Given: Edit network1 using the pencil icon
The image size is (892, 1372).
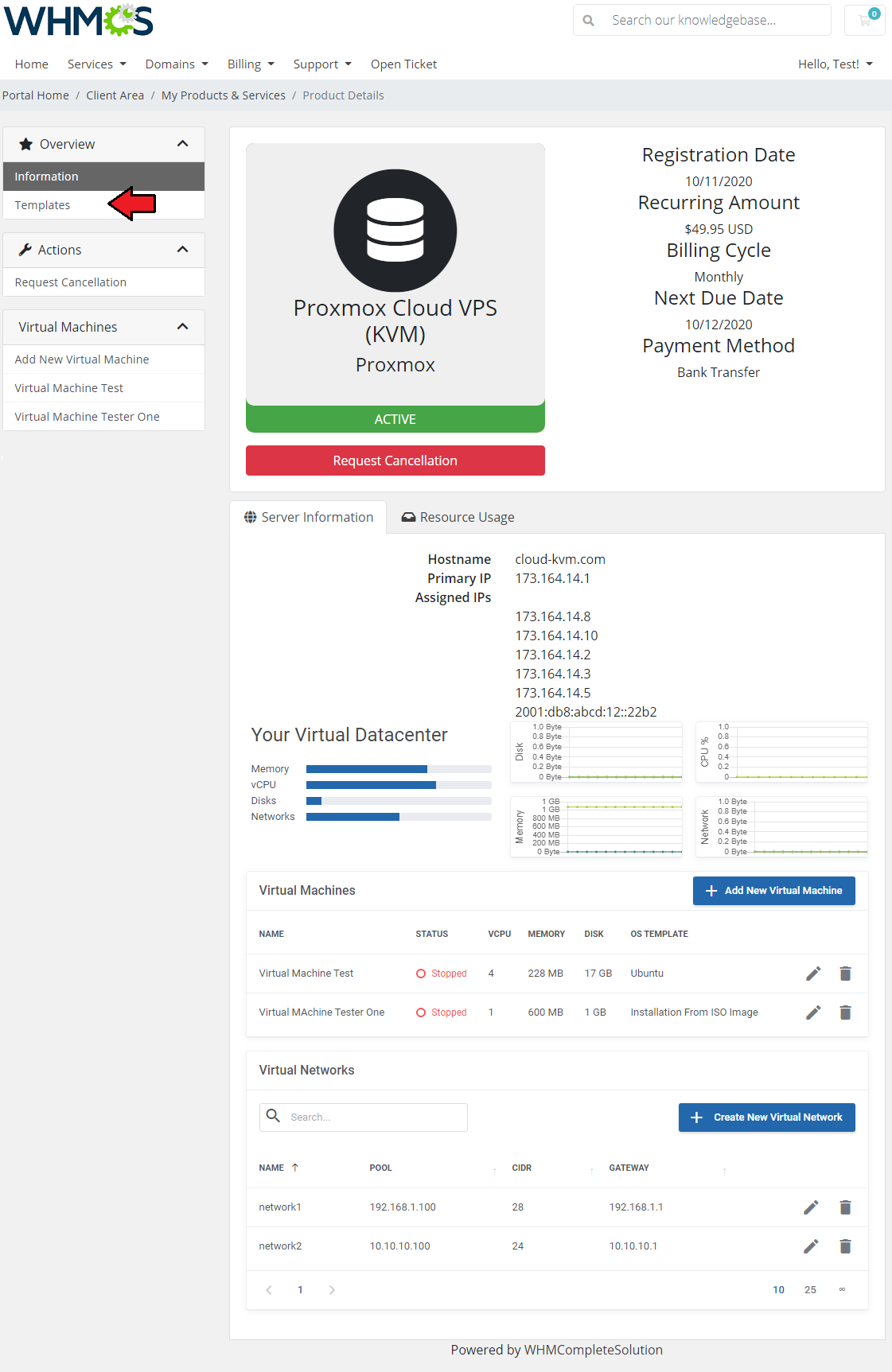Looking at the screenshot, I should point(811,1207).
